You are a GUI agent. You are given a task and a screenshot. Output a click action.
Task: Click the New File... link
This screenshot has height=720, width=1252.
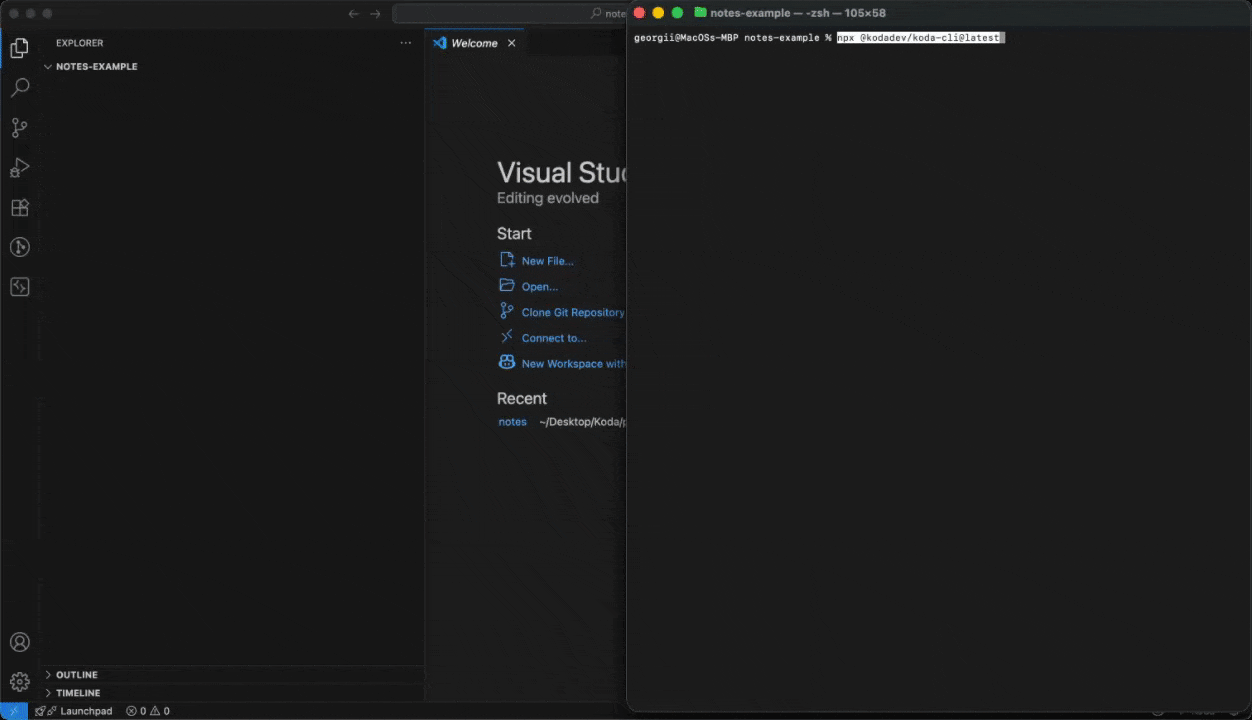click(547, 261)
